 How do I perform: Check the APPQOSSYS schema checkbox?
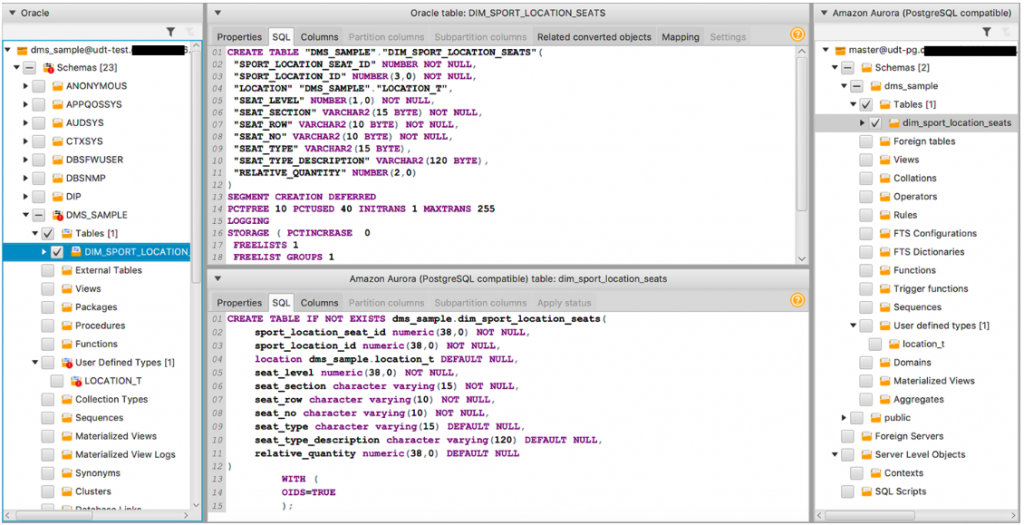(39, 104)
